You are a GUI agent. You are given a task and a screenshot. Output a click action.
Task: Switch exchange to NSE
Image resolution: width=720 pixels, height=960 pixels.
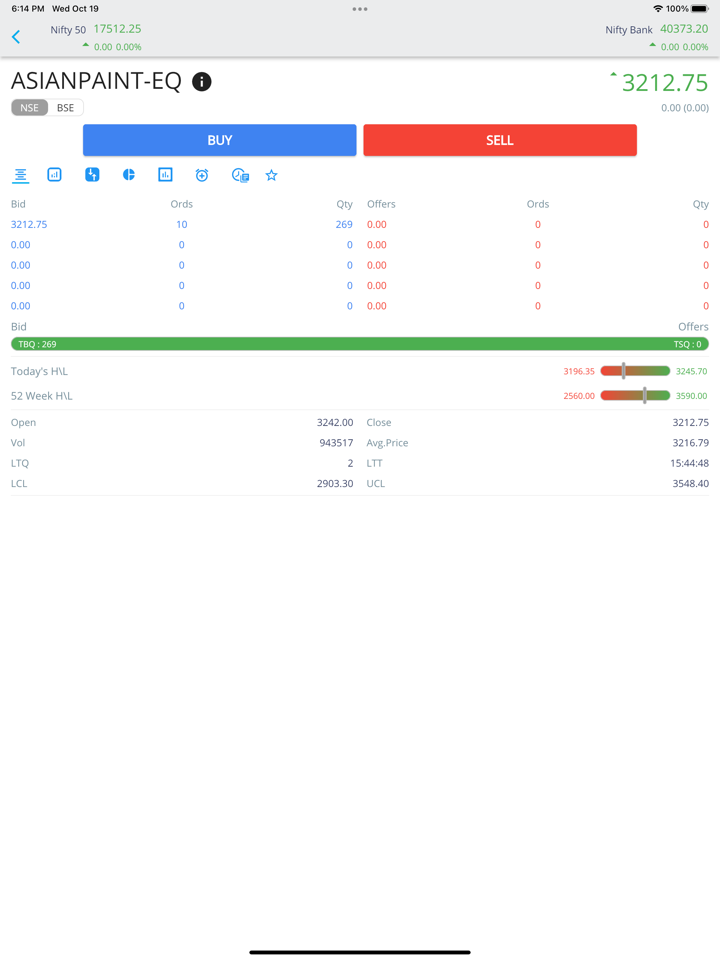(29, 108)
